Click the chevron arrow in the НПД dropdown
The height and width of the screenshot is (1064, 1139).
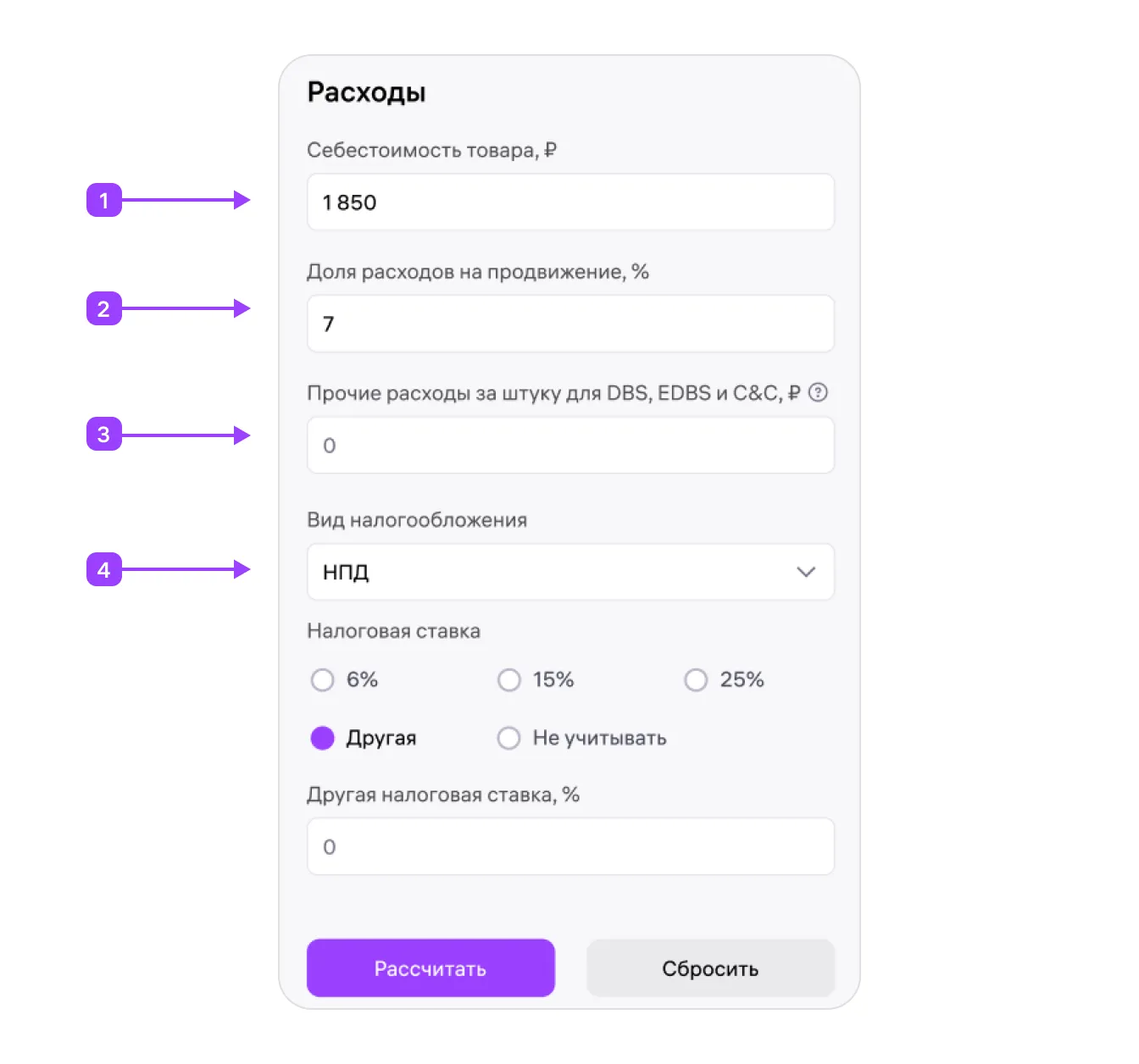click(806, 573)
